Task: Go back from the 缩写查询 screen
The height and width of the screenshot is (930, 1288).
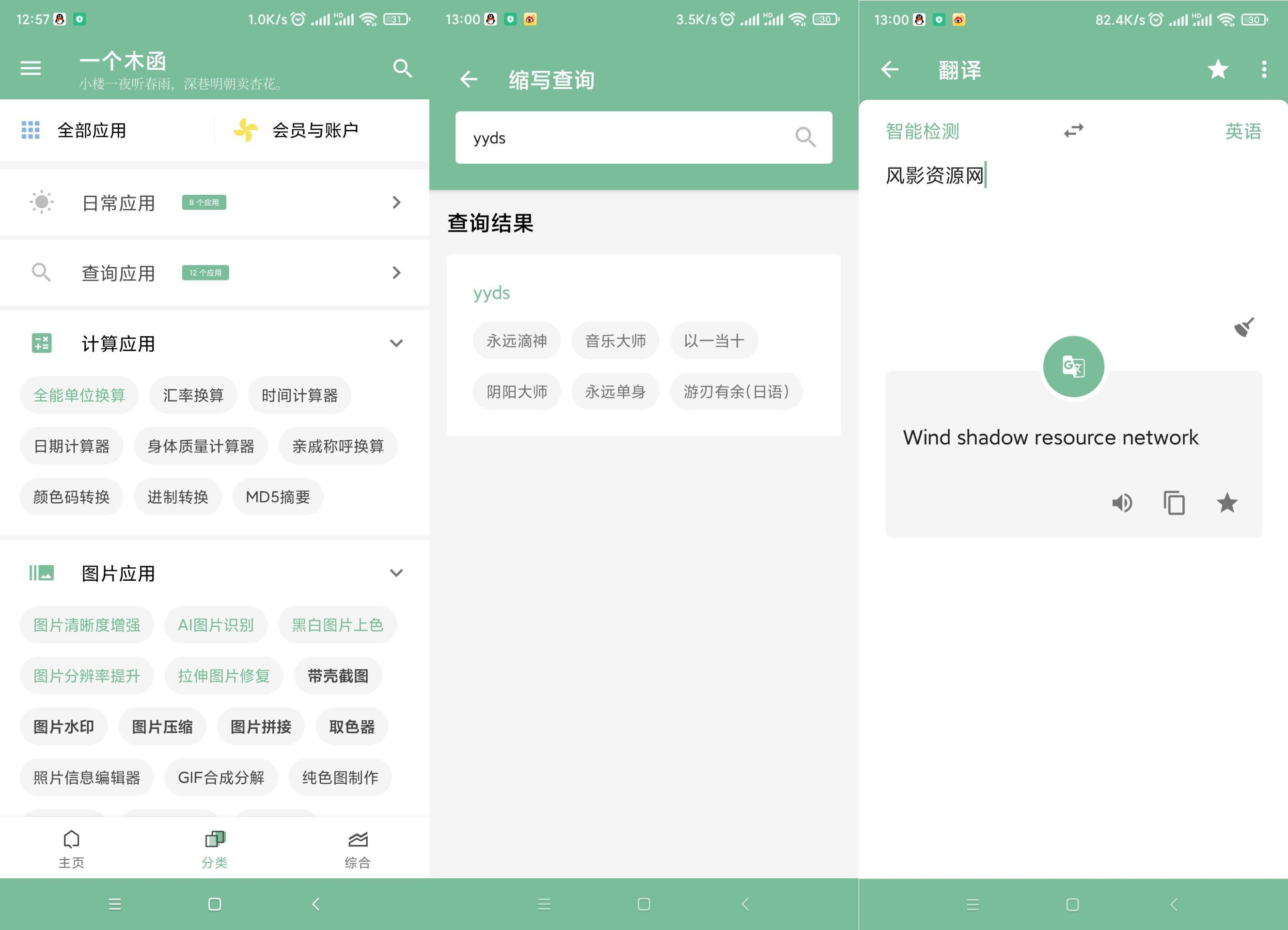Action: 469,79
